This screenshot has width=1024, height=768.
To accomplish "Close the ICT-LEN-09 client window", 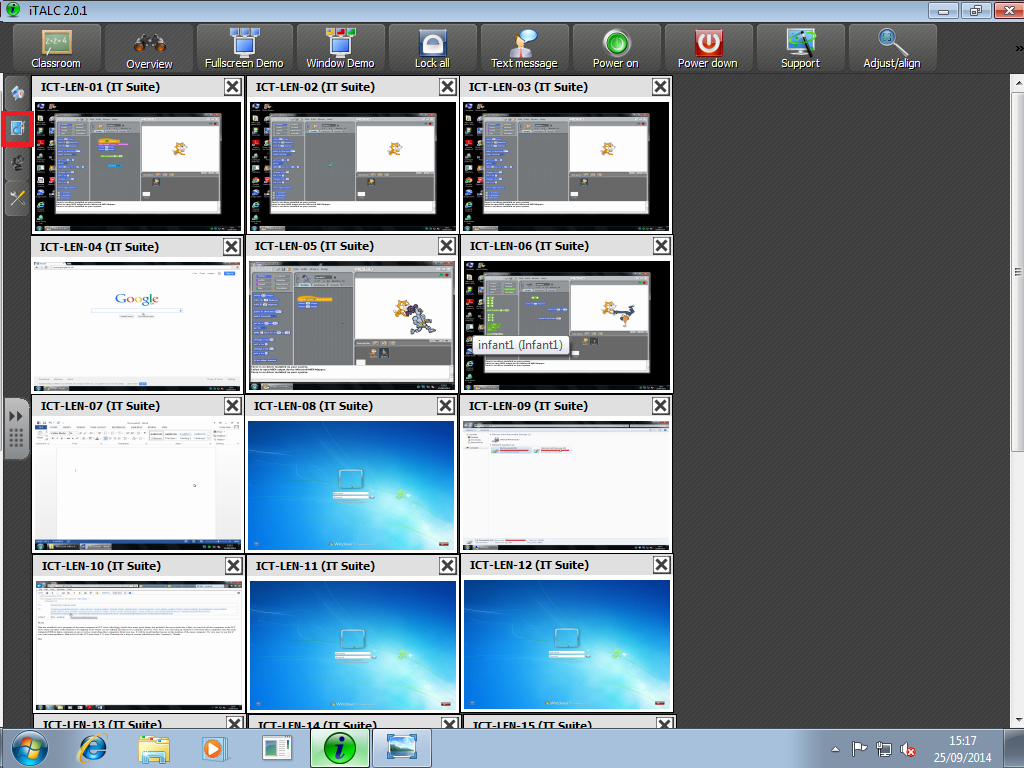I will [x=661, y=406].
